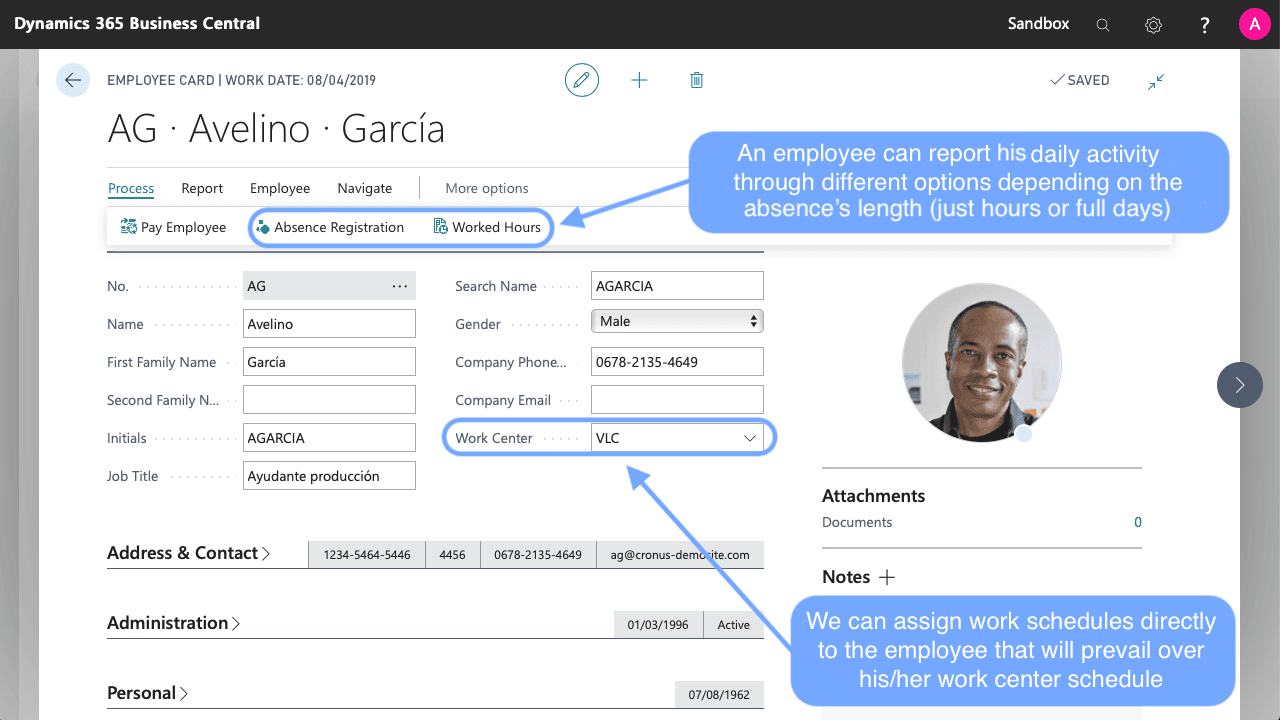Show More options

coord(487,188)
